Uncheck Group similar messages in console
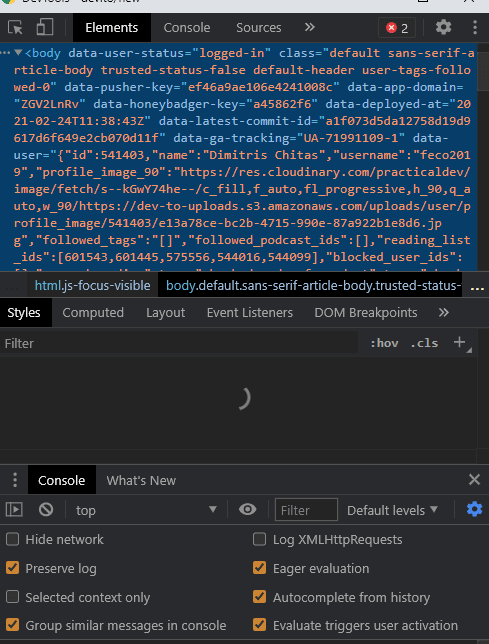The image size is (489, 644). (13, 625)
